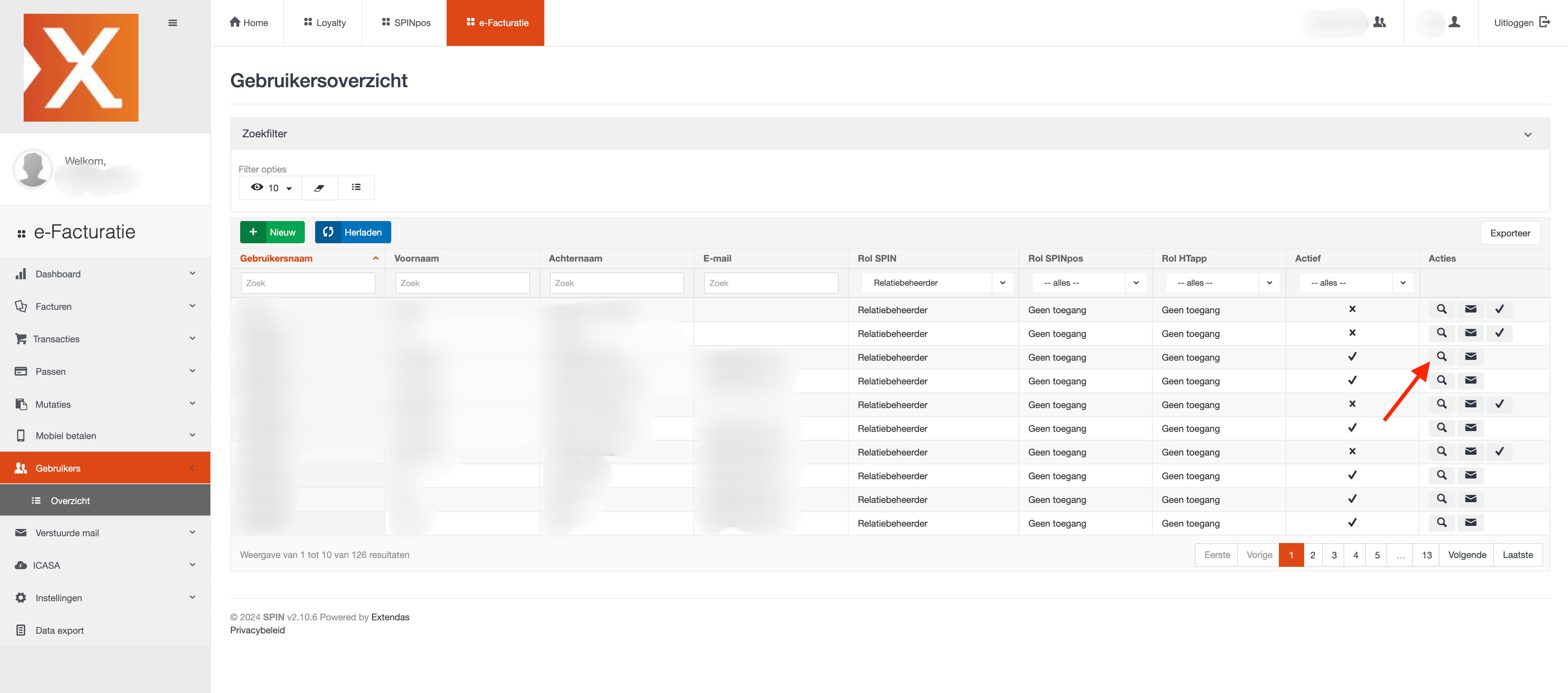Click the eraser clear-filter icon
1568x693 pixels.
click(x=319, y=187)
